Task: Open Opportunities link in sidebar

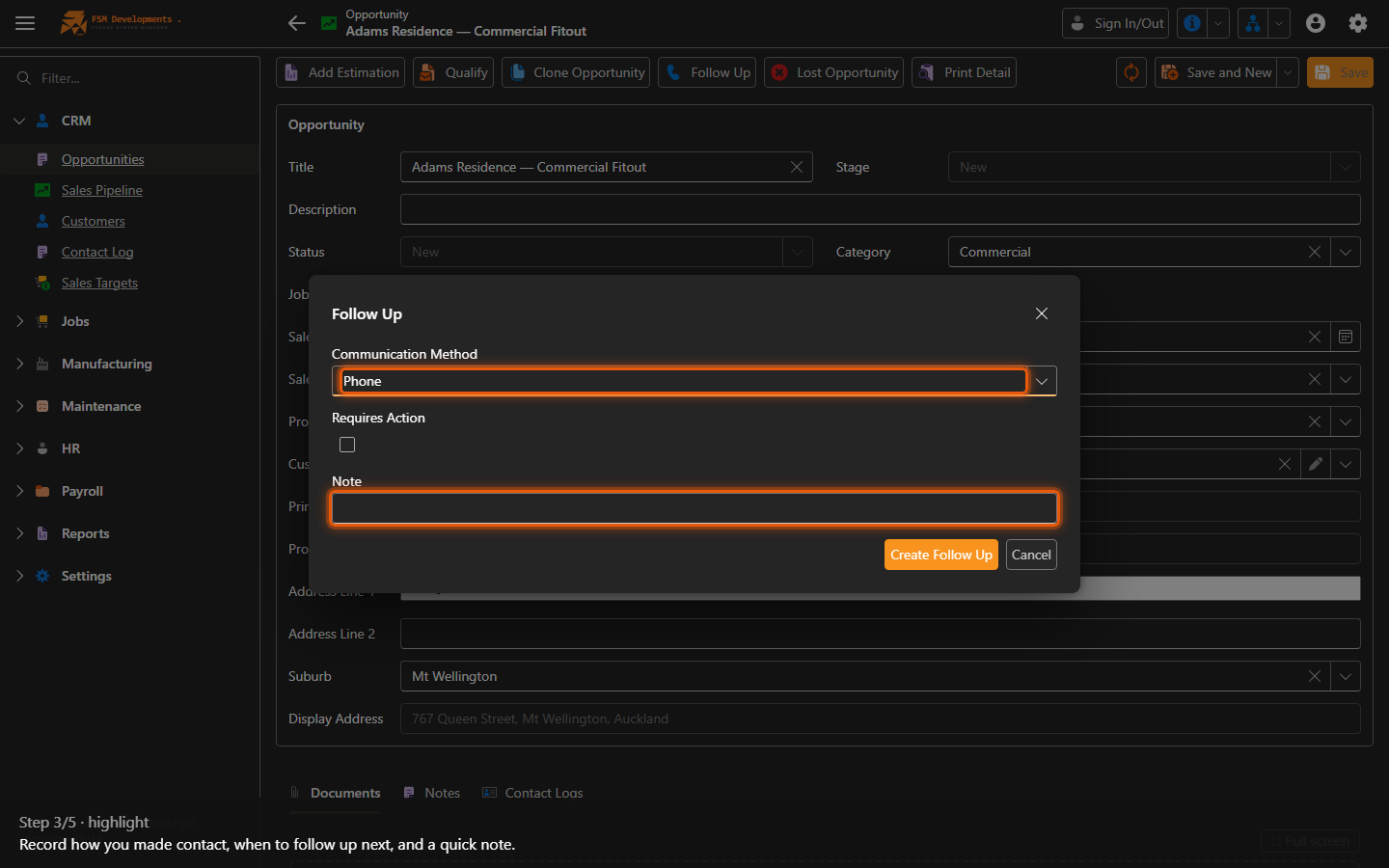Action: 102,159
